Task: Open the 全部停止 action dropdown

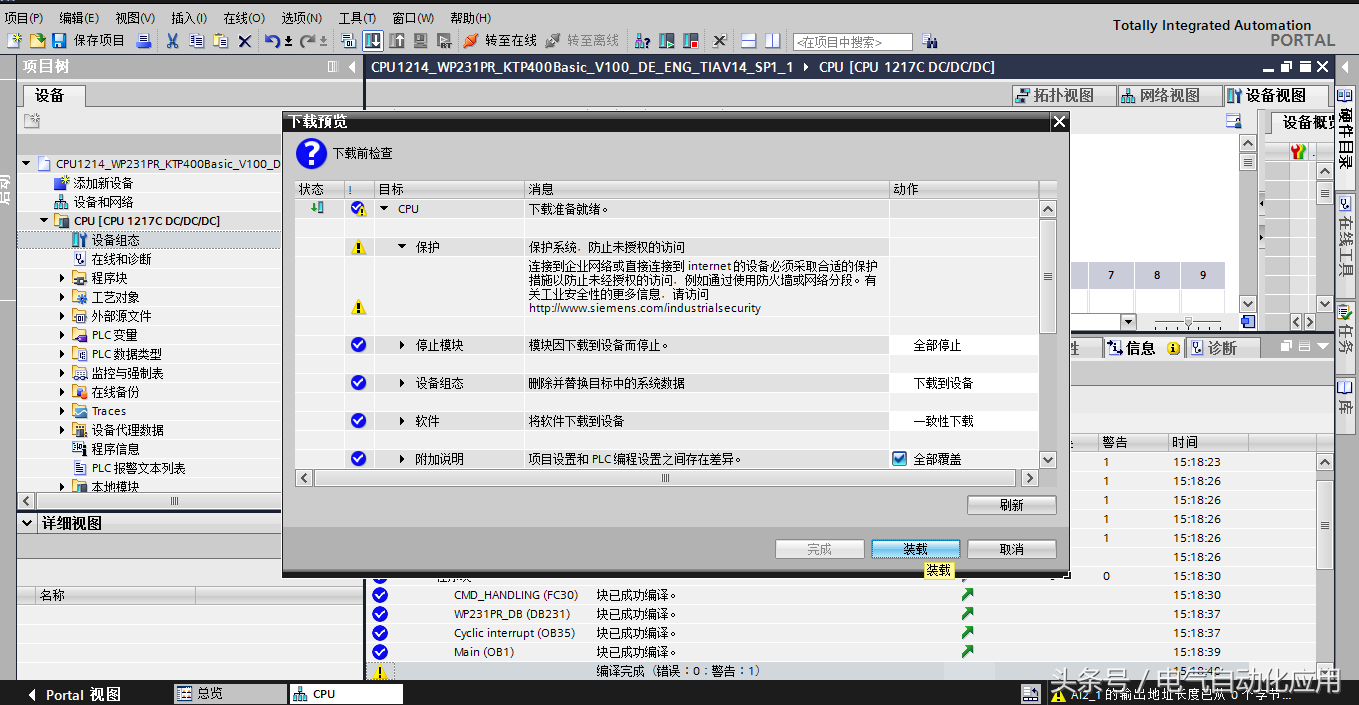Action: pyautogui.click(x=964, y=345)
